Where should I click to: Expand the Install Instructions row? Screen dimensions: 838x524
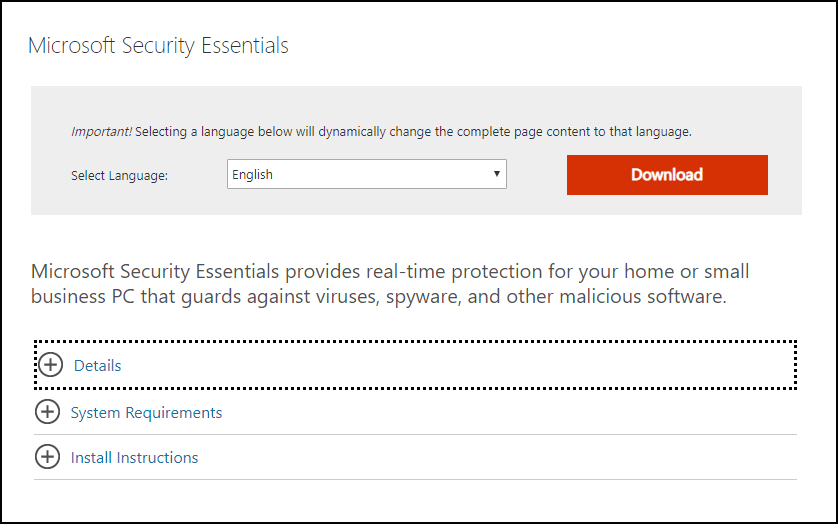pyautogui.click(x=415, y=457)
